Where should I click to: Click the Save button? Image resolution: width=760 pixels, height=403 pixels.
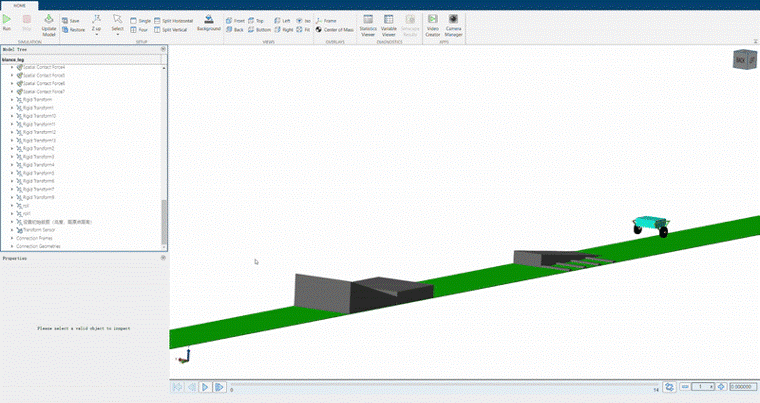pos(71,20)
